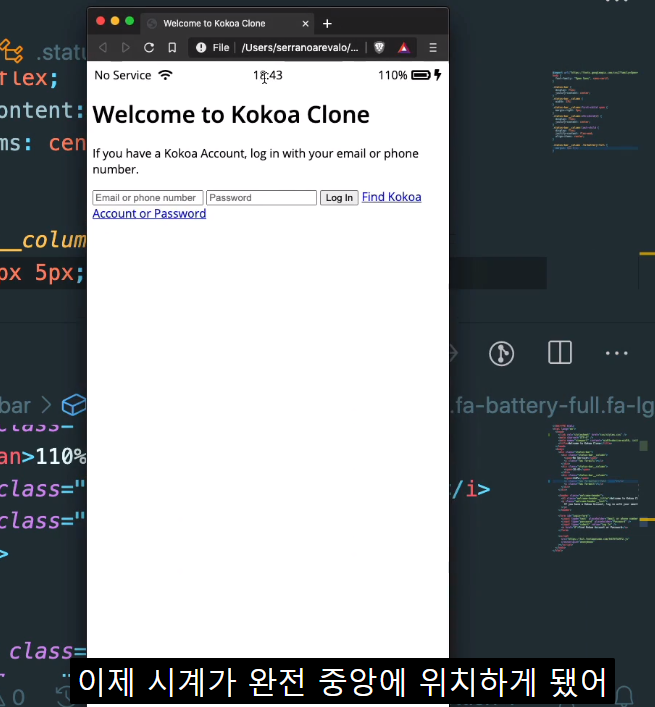Click the wifi icon in status bar
Image resolution: width=655 pixels, height=707 pixels.
coord(165,75)
